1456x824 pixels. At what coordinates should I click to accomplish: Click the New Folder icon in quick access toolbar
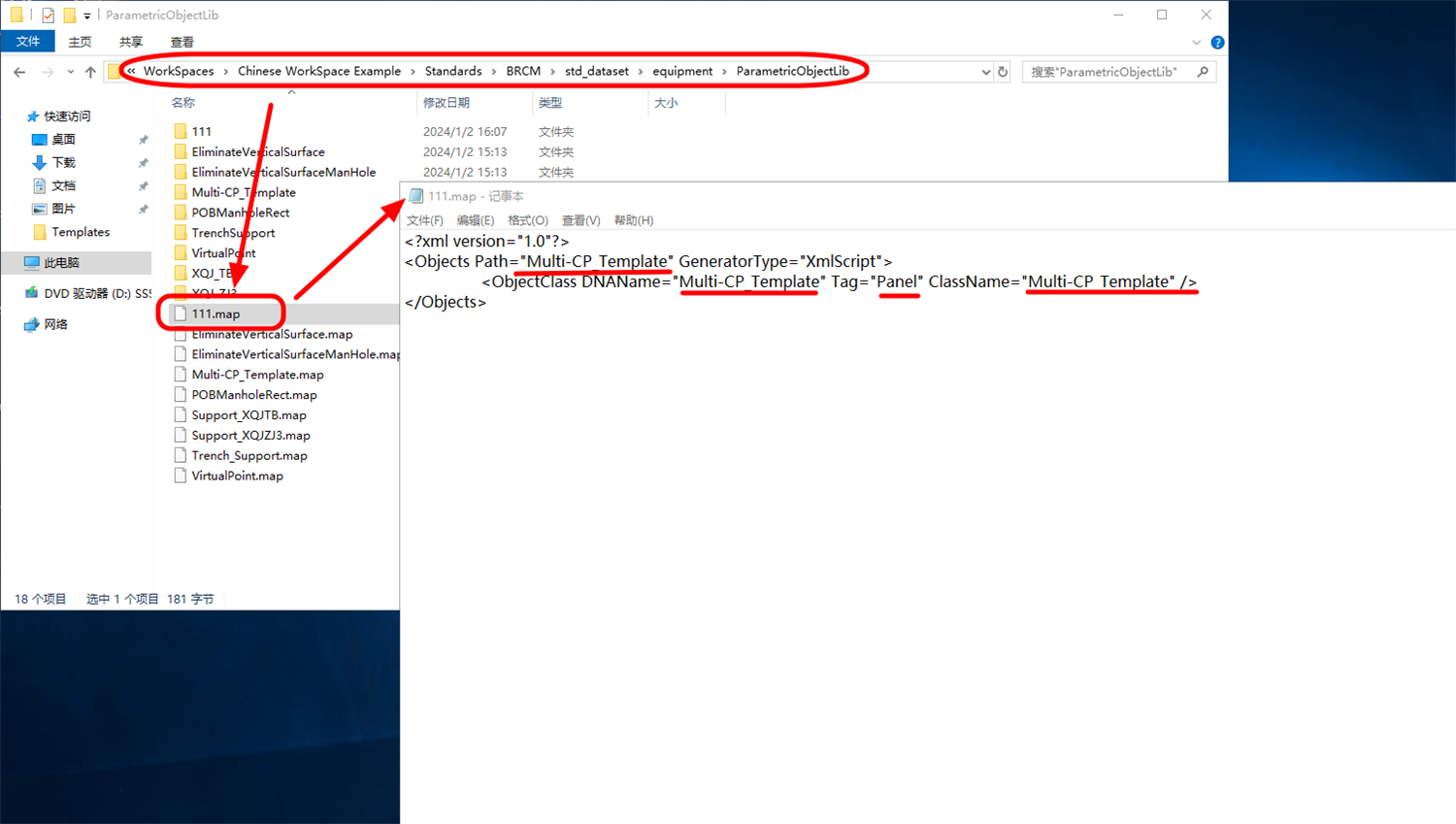point(69,15)
